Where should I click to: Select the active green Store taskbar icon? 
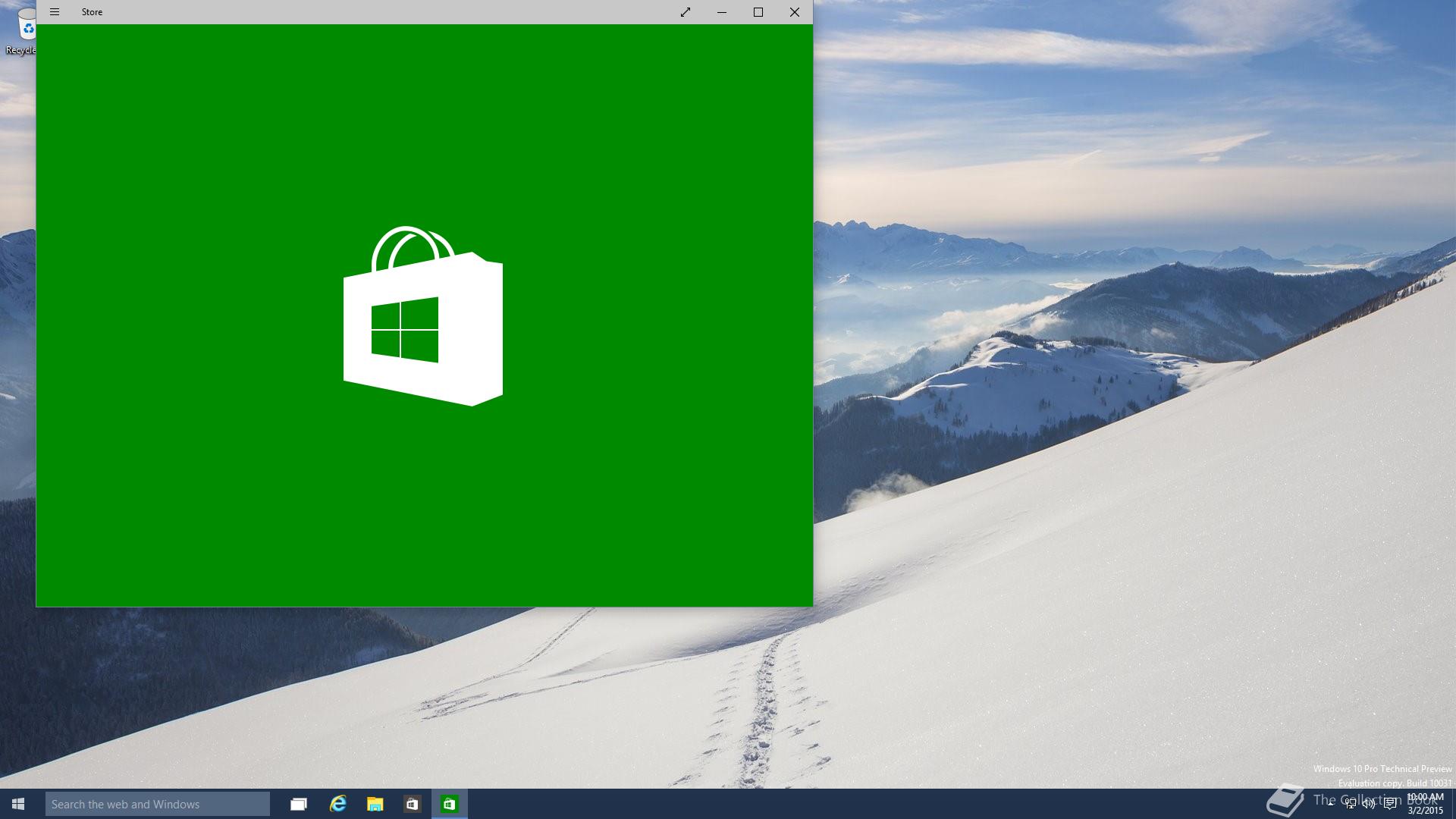pyautogui.click(x=450, y=804)
